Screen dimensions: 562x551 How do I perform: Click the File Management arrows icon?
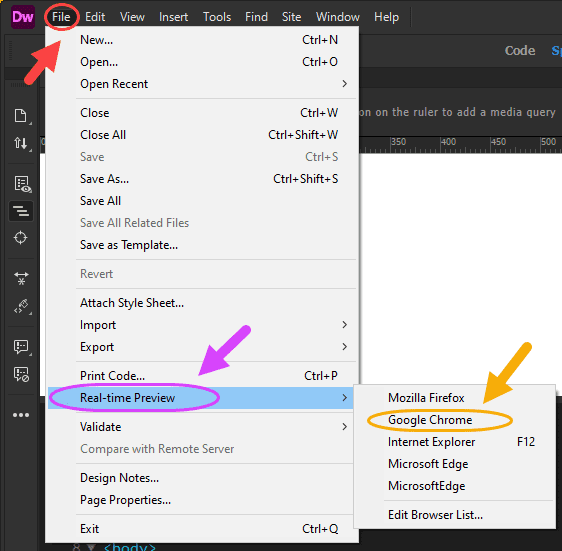(20, 143)
